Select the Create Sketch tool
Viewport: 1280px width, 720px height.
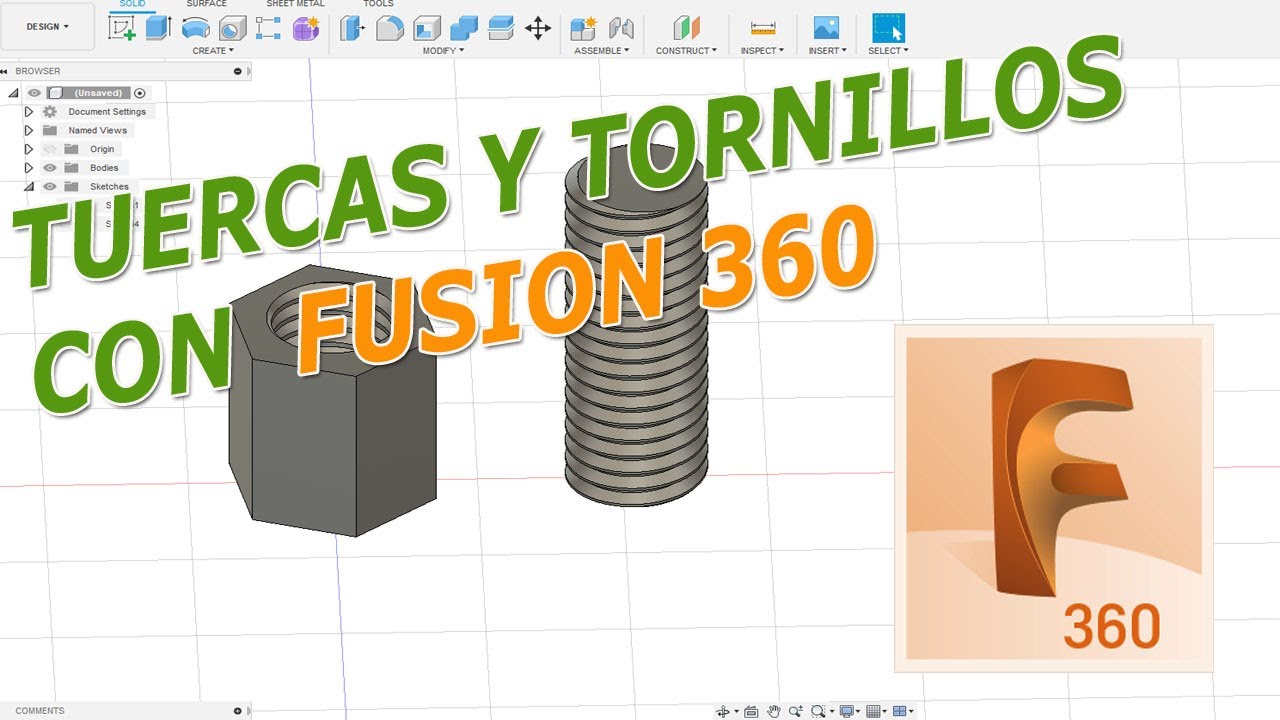122,28
